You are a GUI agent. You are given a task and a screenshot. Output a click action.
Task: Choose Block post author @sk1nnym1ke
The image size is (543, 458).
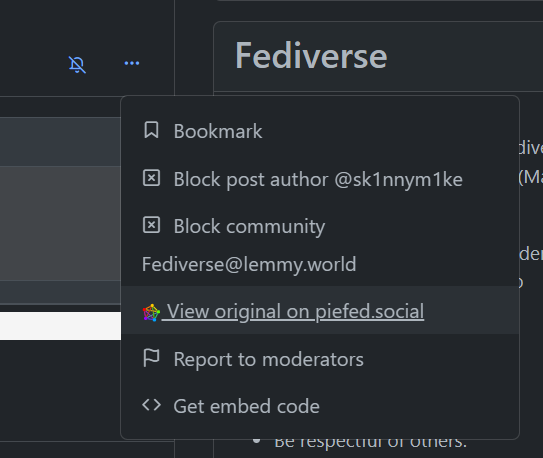pos(320,179)
